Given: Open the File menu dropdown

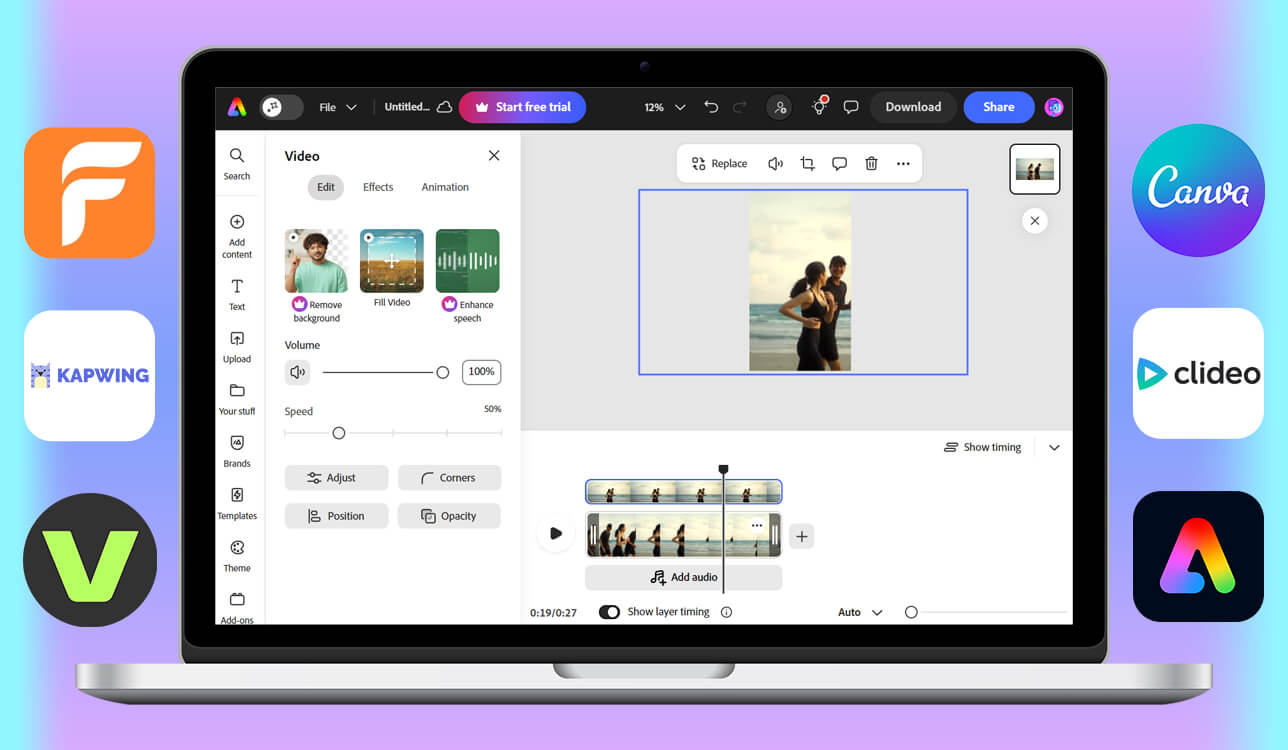Looking at the screenshot, I should 337,107.
